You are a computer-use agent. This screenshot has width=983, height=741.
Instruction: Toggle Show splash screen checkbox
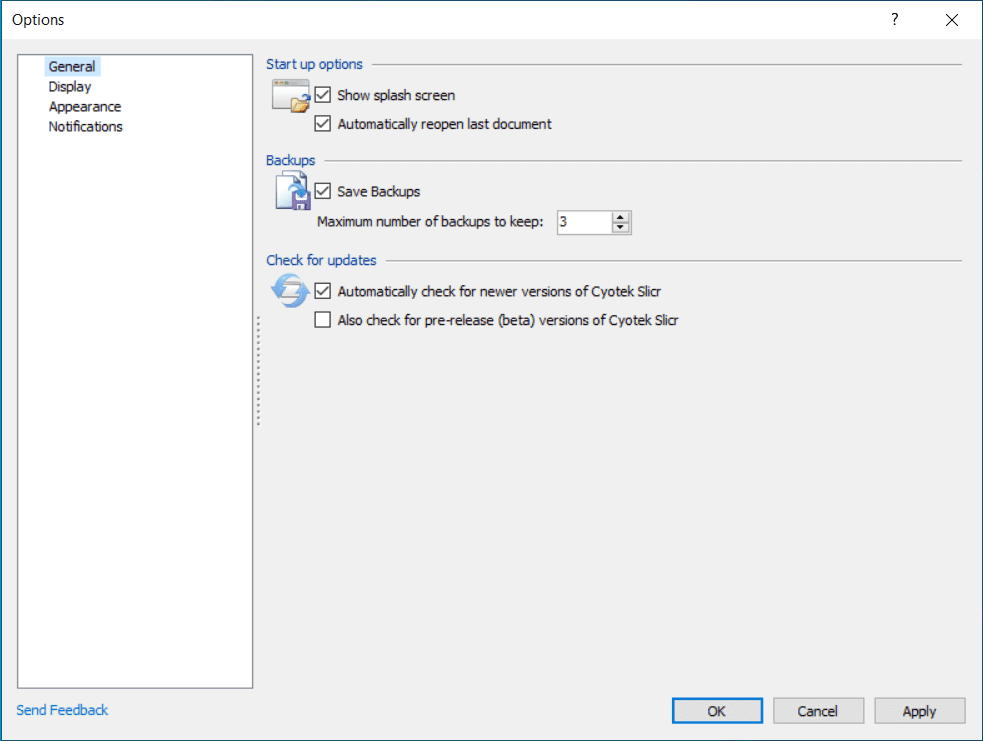pyautogui.click(x=323, y=96)
